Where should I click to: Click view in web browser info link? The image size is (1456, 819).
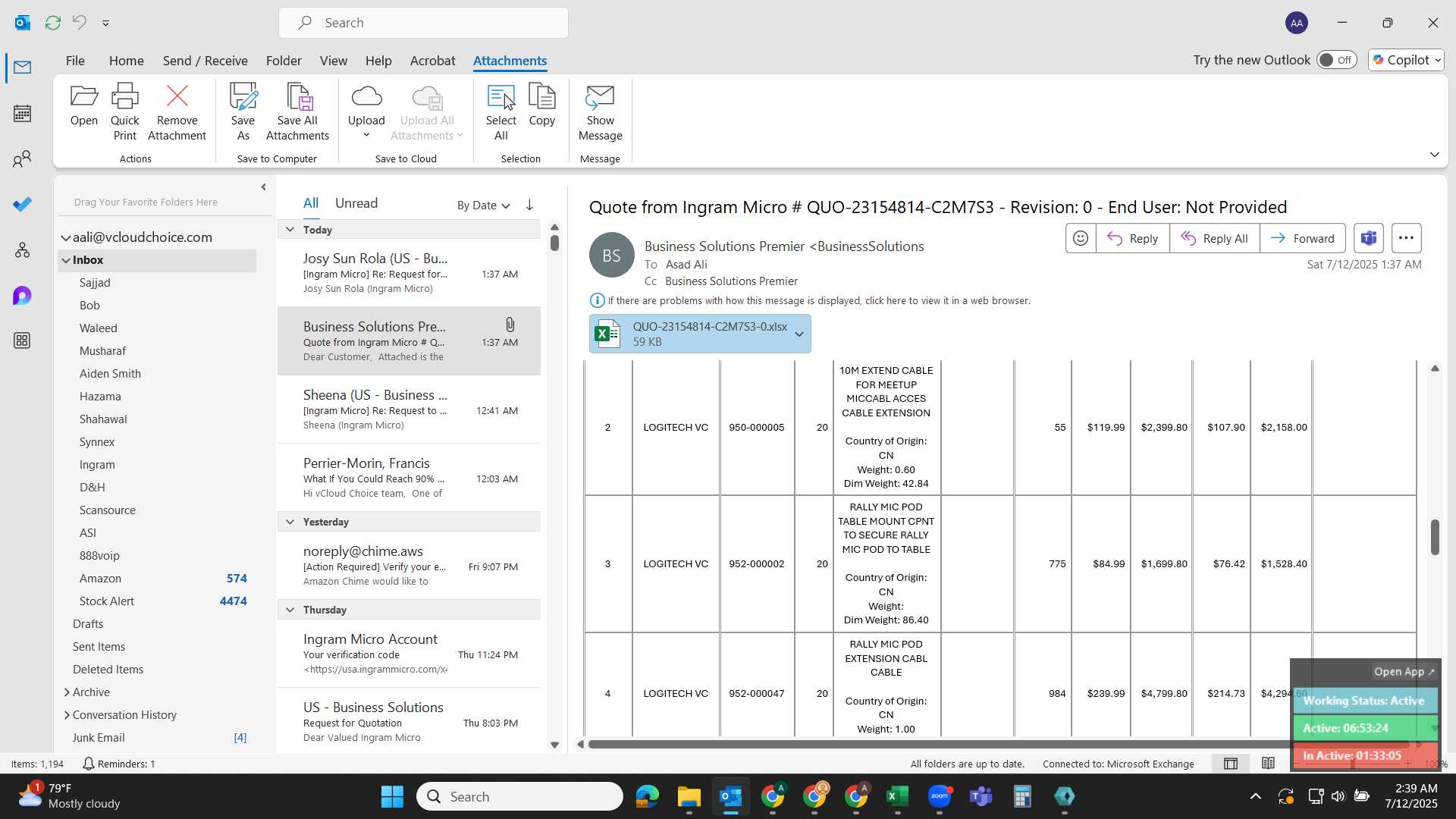(x=819, y=300)
